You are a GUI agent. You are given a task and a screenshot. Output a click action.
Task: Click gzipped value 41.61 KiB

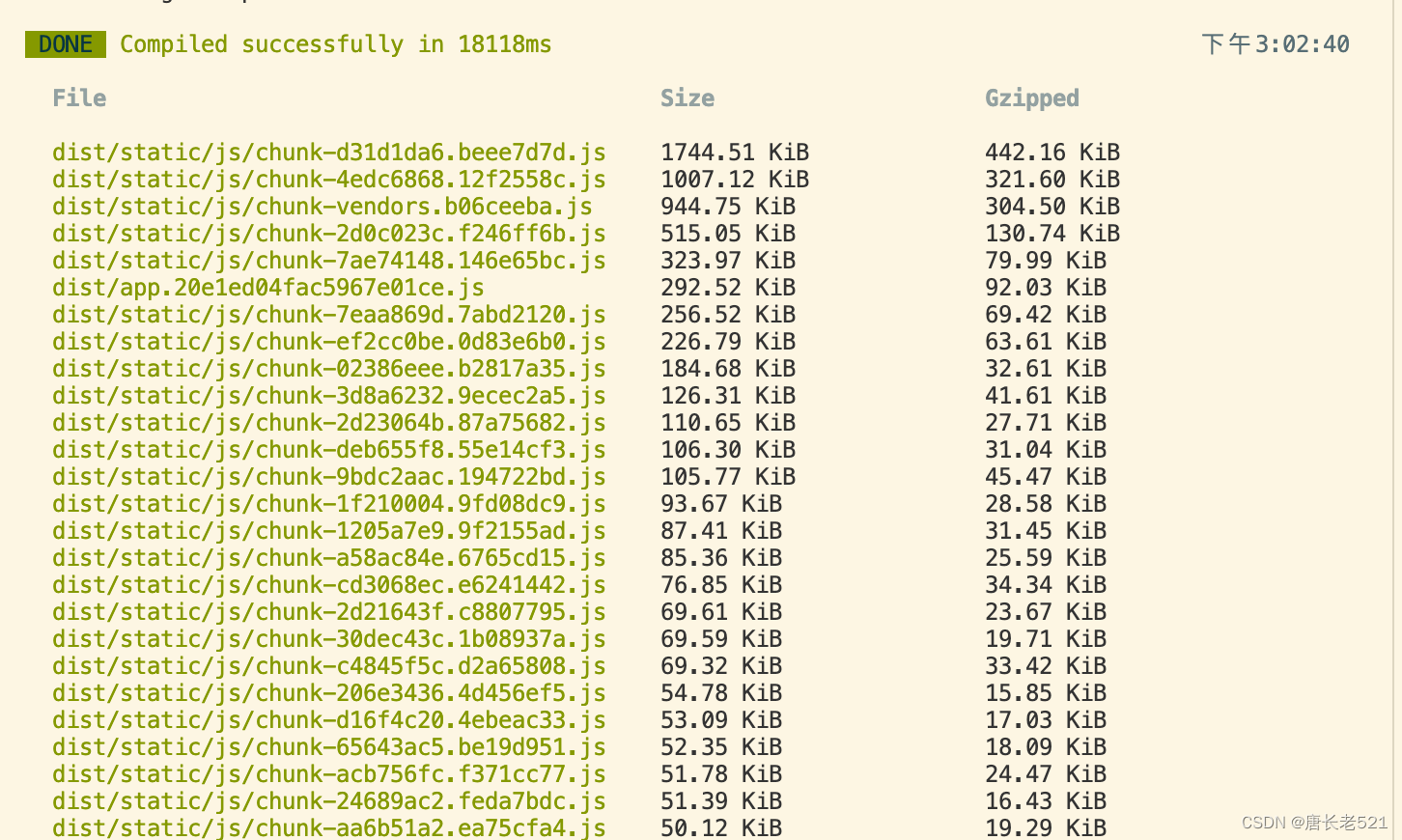coord(1046,396)
